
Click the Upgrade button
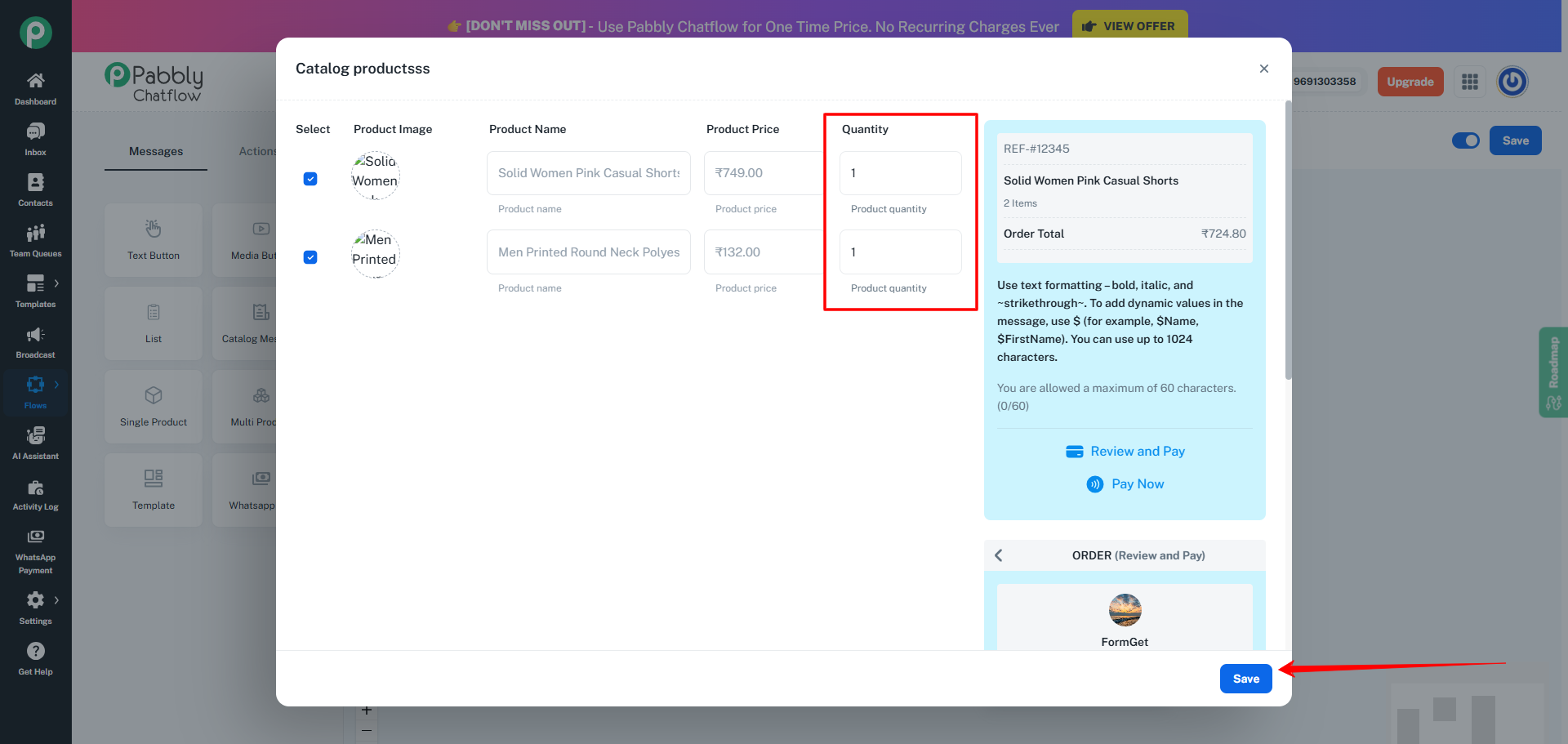pyautogui.click(x=1410, y=82)
